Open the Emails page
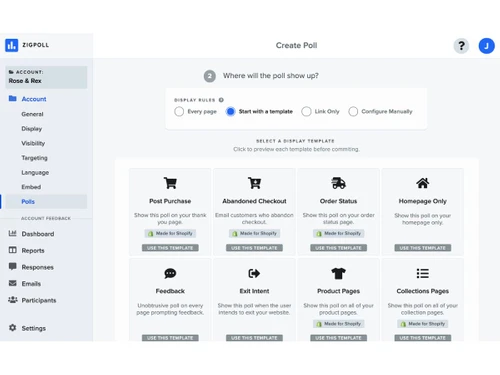The height and width of the screenshot is (375, 500). click(x=31, y=284)
